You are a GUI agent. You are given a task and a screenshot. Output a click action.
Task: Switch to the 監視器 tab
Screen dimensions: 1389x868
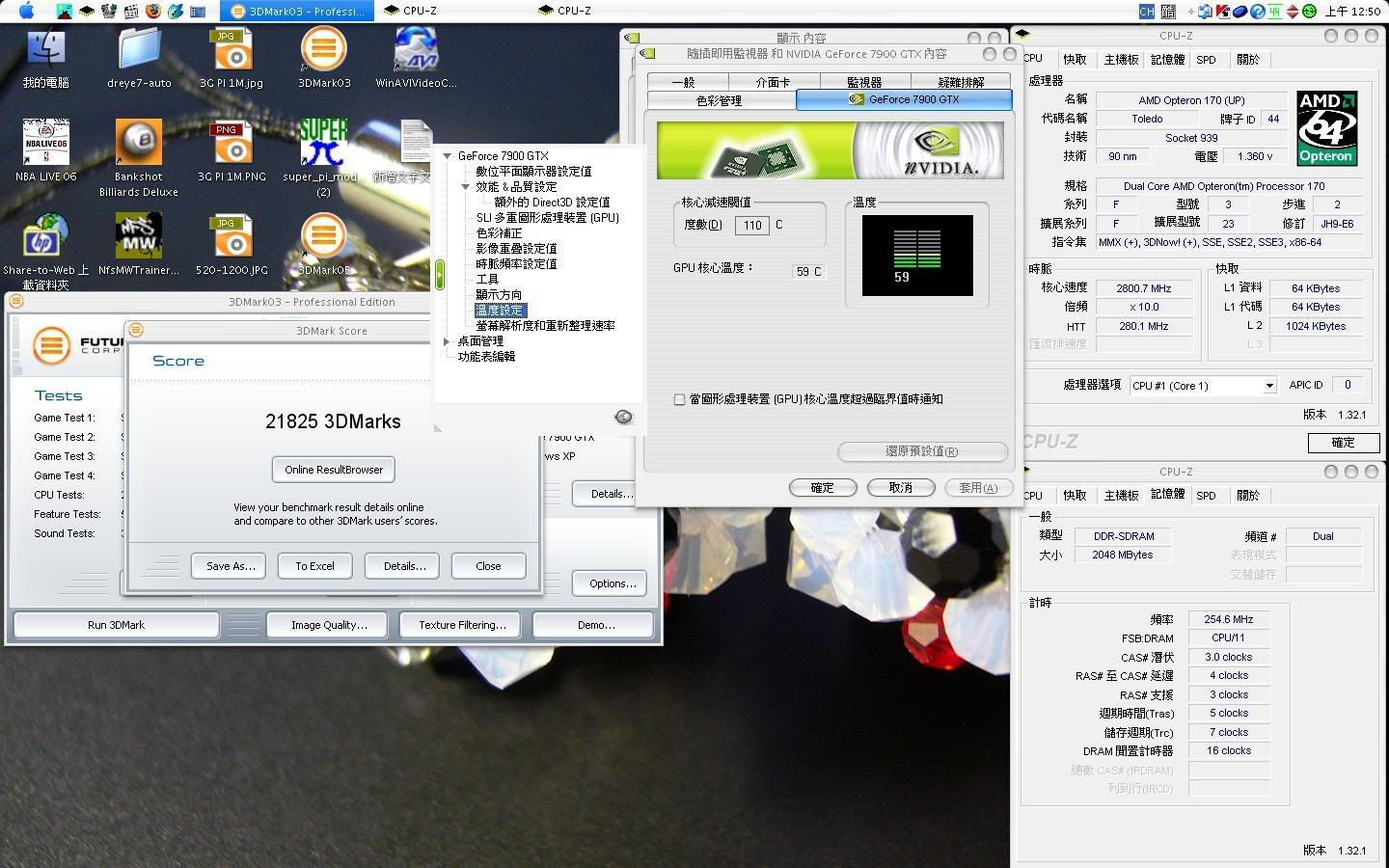coord(864,82)
